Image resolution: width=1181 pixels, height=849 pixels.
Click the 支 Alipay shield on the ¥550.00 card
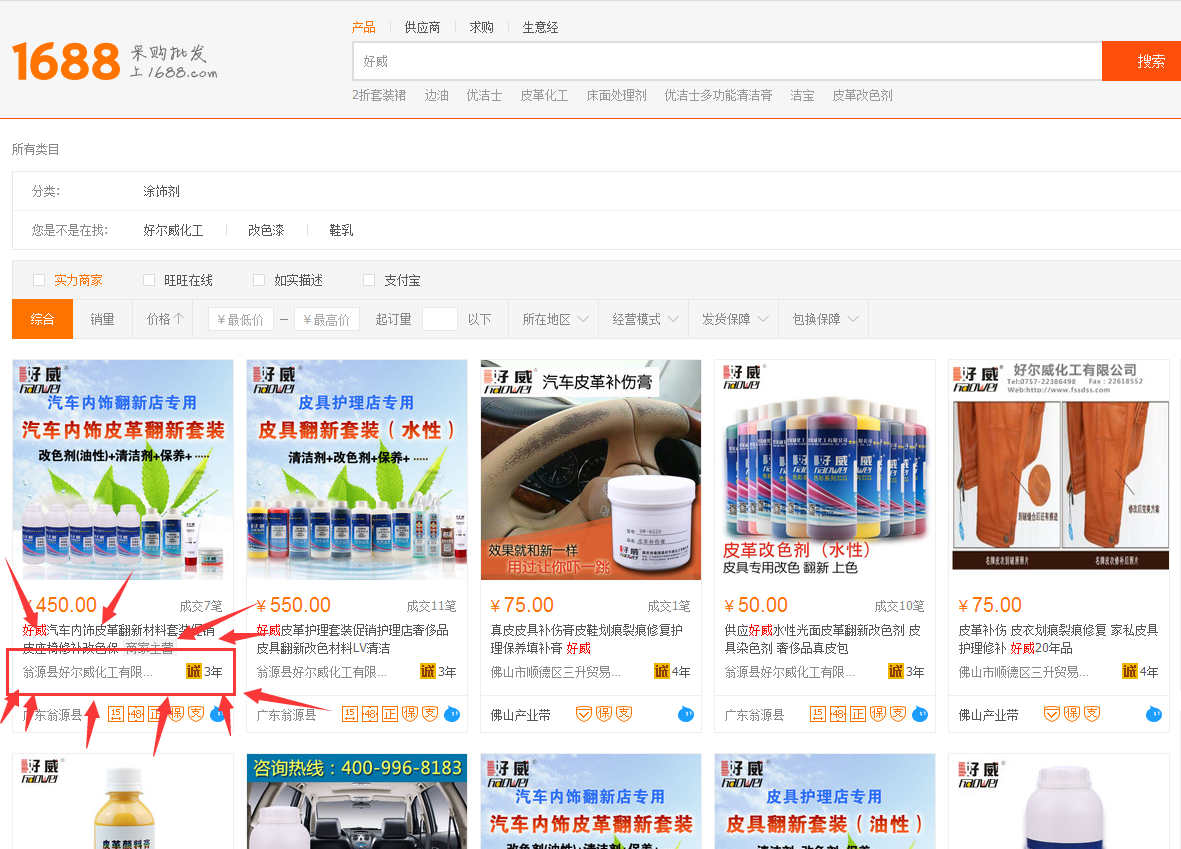click(x=430, y=714)
